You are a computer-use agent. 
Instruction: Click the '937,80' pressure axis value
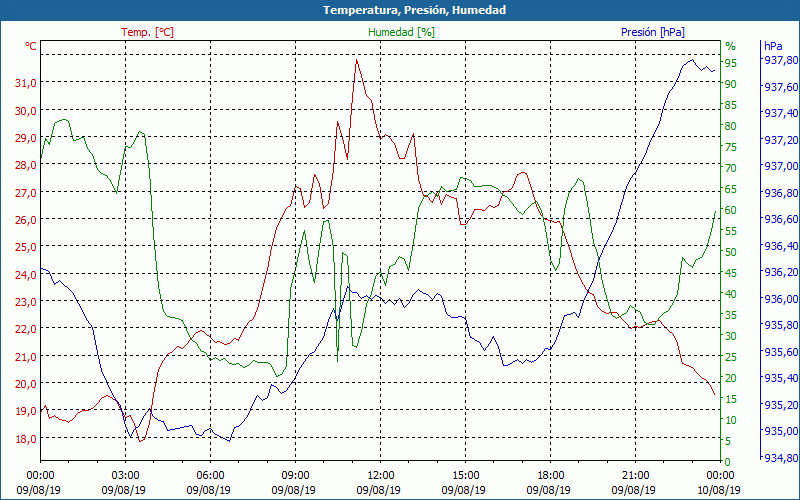click(780, 60)
